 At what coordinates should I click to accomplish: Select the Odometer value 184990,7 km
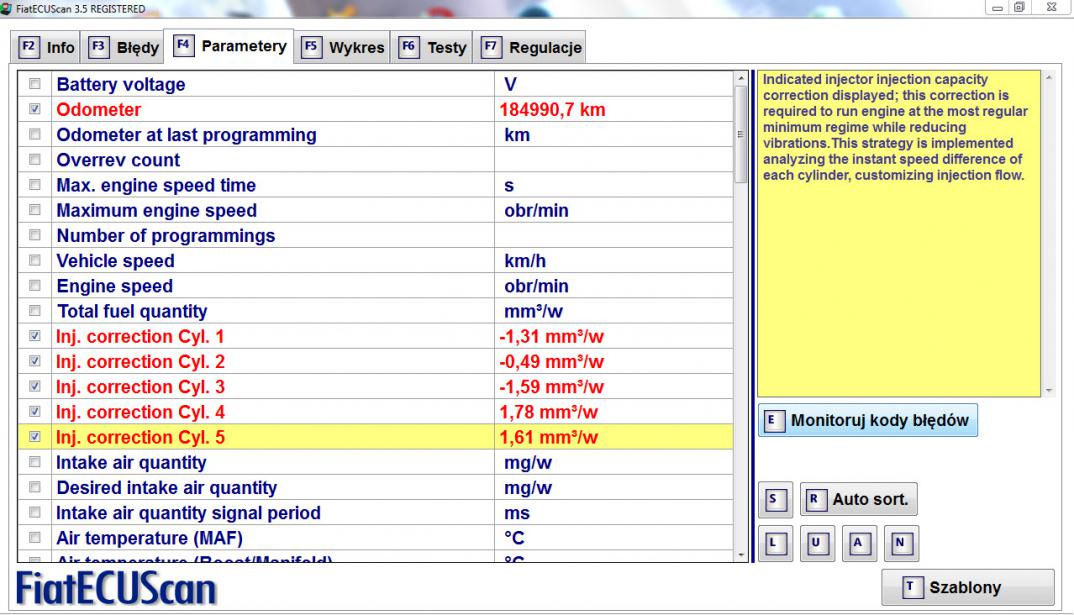click(x=552, y=110)
